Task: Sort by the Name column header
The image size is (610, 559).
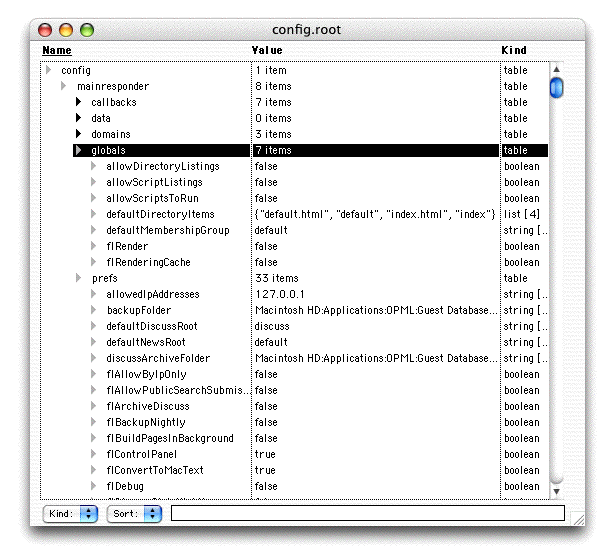Action: (57, 50)
